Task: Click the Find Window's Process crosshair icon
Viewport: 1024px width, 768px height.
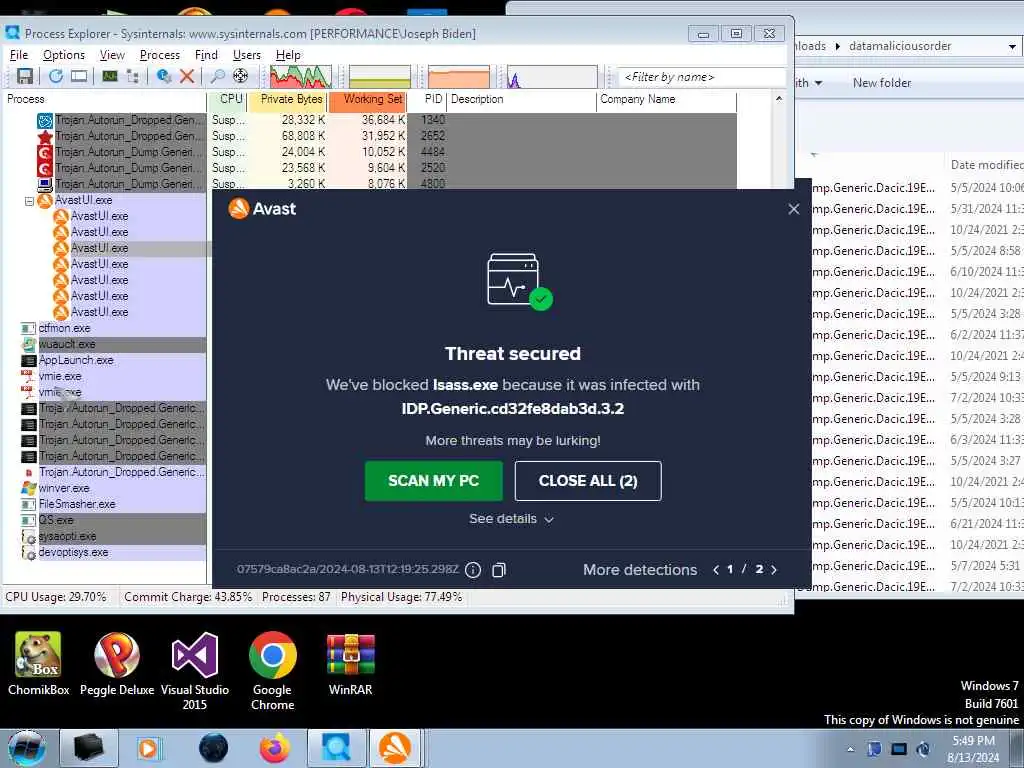Action: pos(240,76)
